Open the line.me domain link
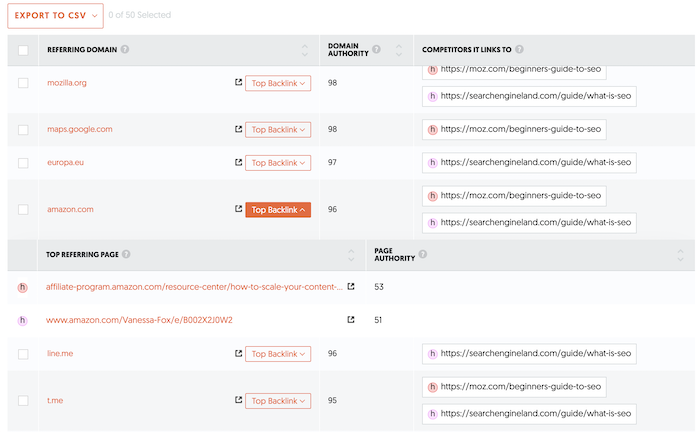This screenshot has width=700, height=432. point(60,353)
